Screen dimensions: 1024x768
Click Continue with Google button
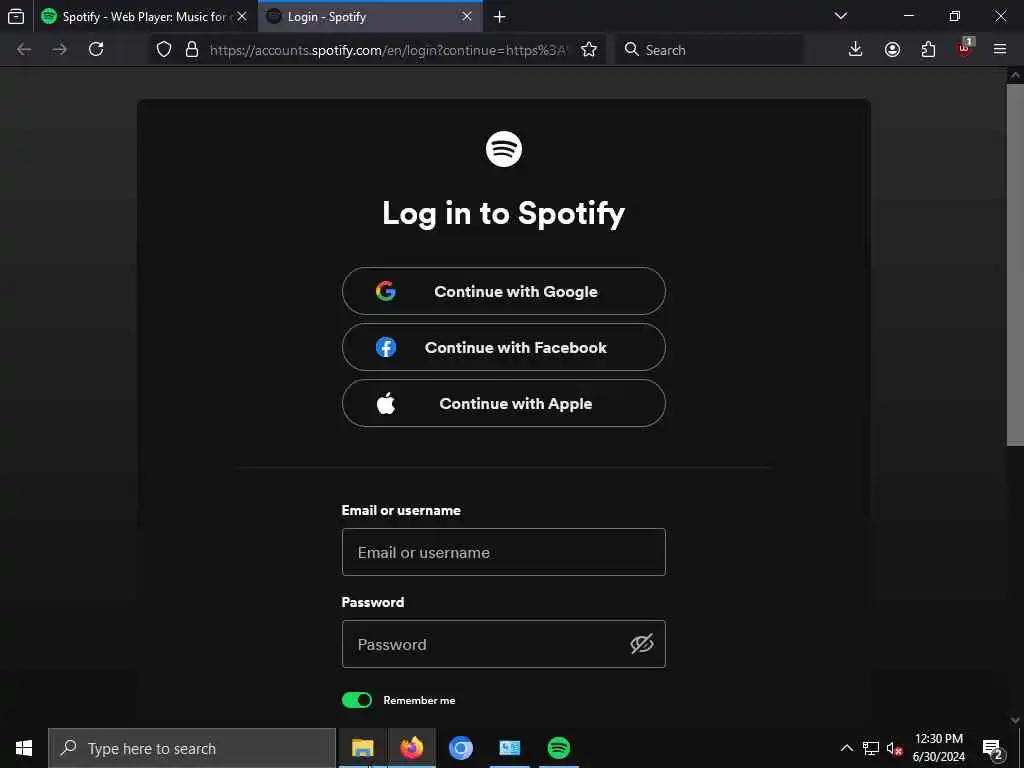[504, 291]
